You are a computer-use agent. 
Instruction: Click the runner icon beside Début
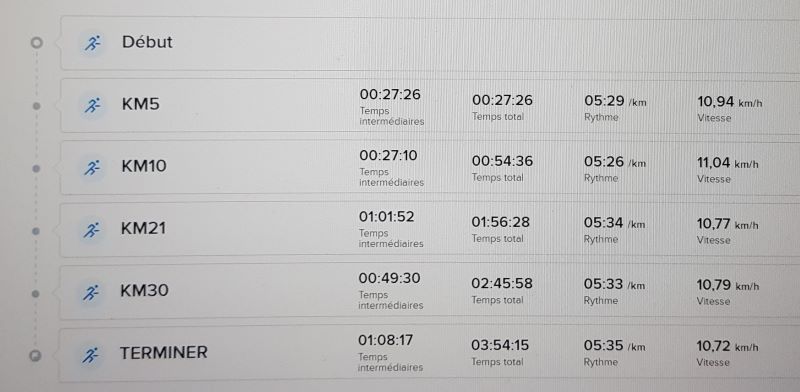pos(92,43)
